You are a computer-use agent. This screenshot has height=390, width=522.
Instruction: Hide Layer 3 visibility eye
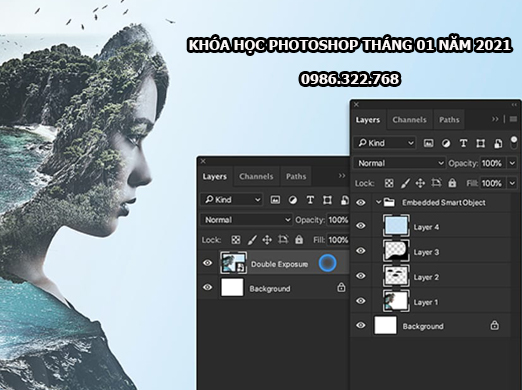coord(360,251)
